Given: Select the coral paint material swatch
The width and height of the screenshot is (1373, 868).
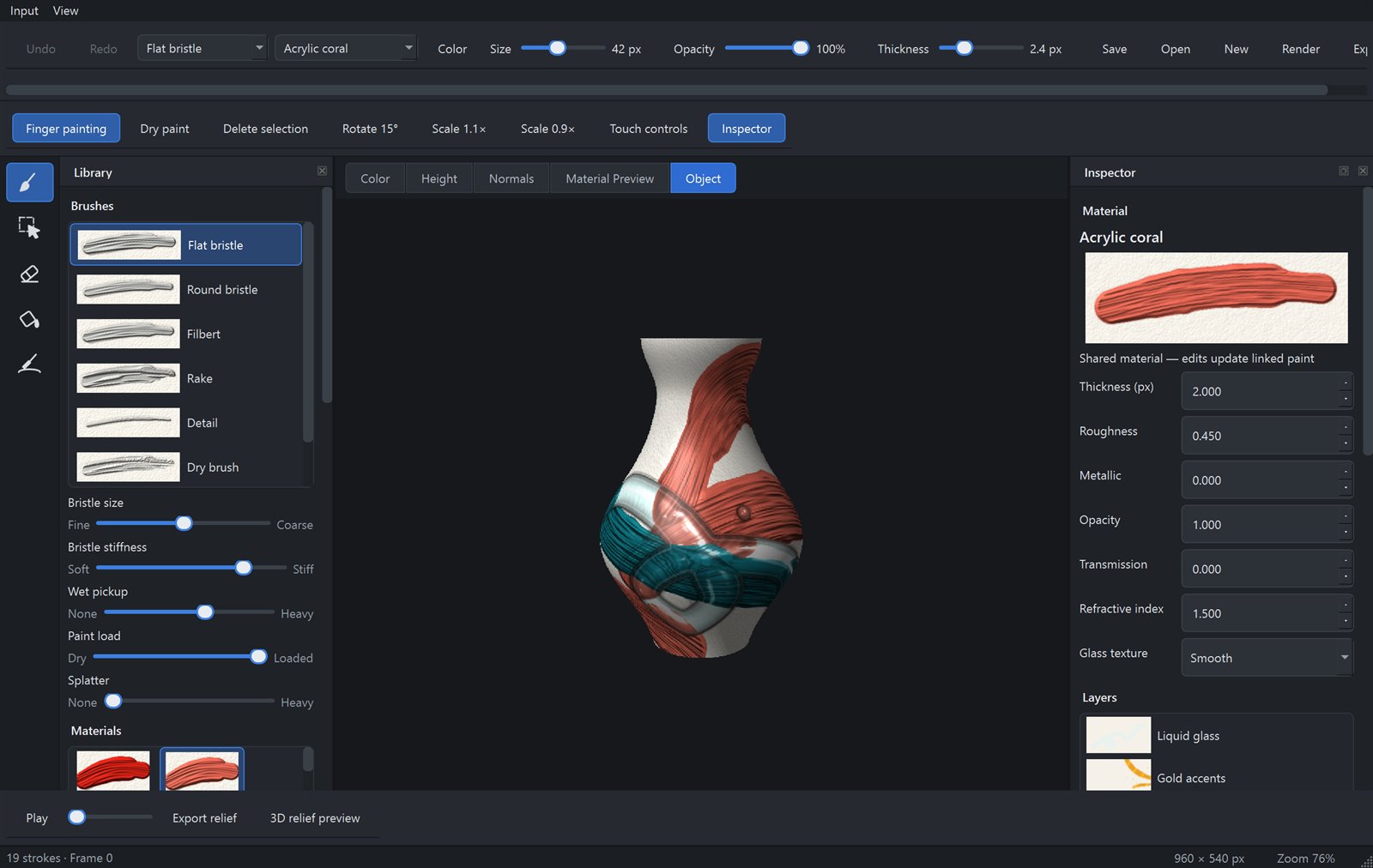Looking at the screenshot, I should tap(203, 770).
